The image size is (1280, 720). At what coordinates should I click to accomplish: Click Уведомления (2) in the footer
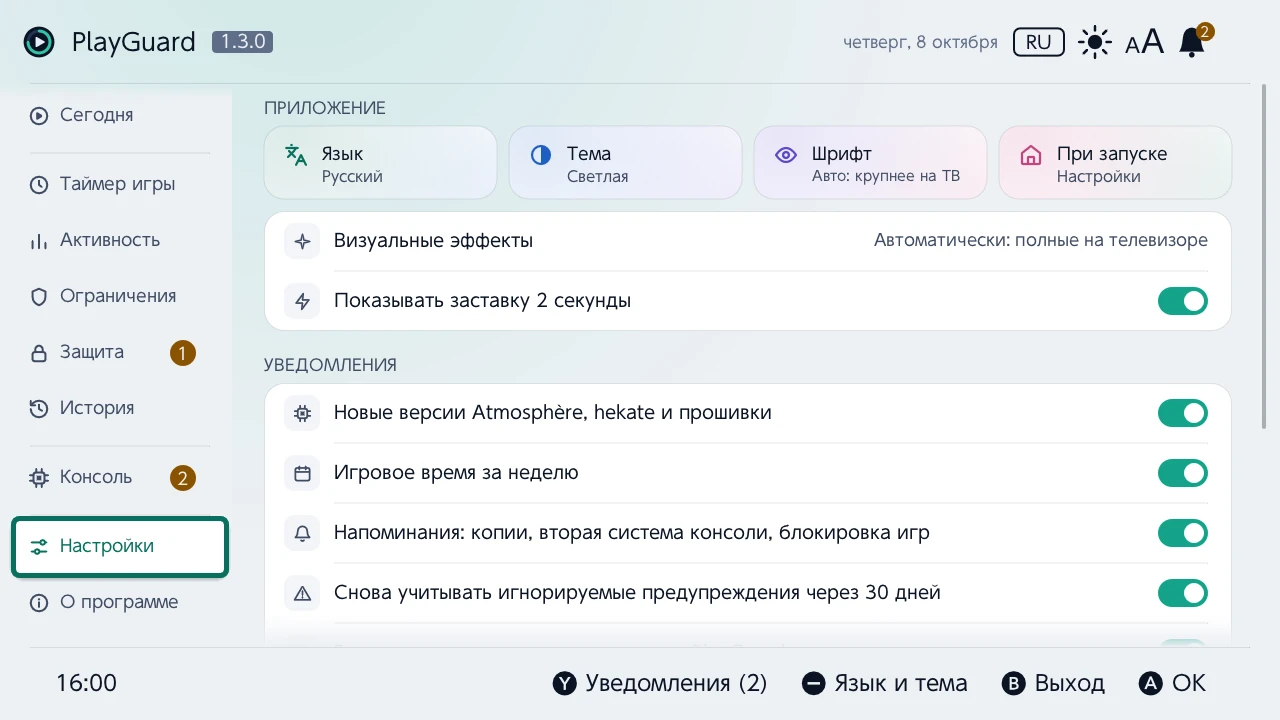point(660,684)
